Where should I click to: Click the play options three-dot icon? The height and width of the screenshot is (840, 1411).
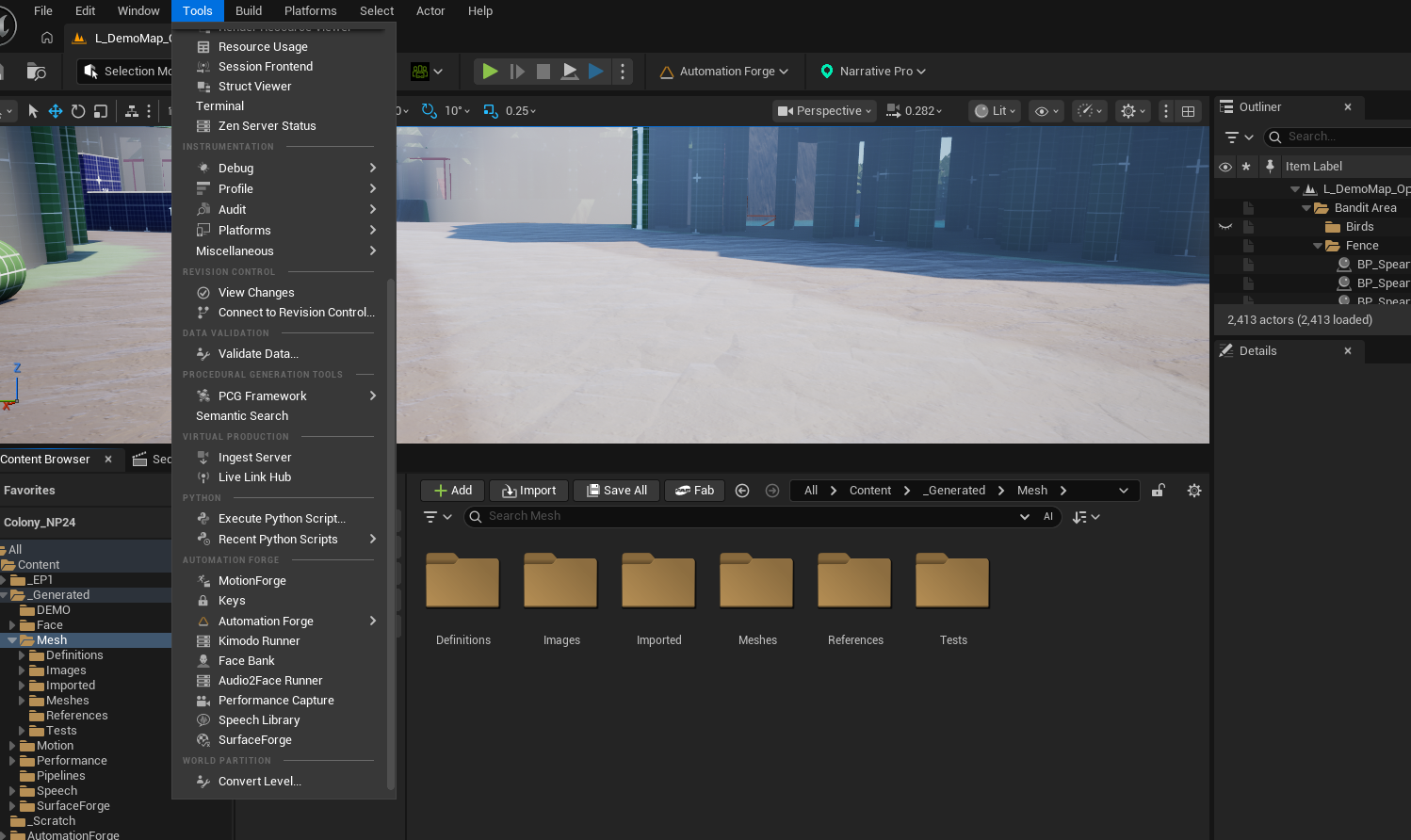click(623, 71)
